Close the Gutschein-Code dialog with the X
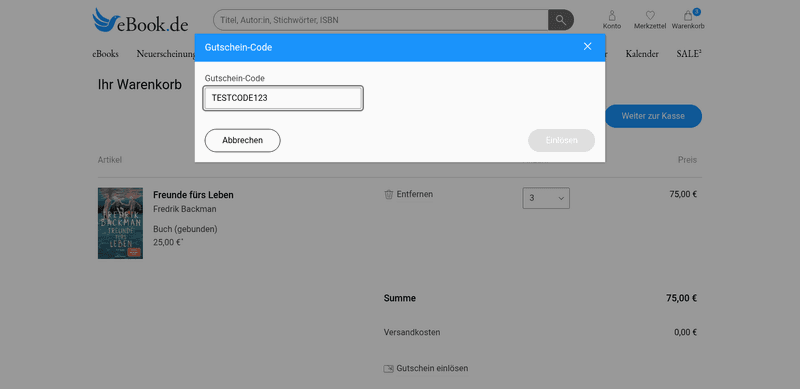 587,46
